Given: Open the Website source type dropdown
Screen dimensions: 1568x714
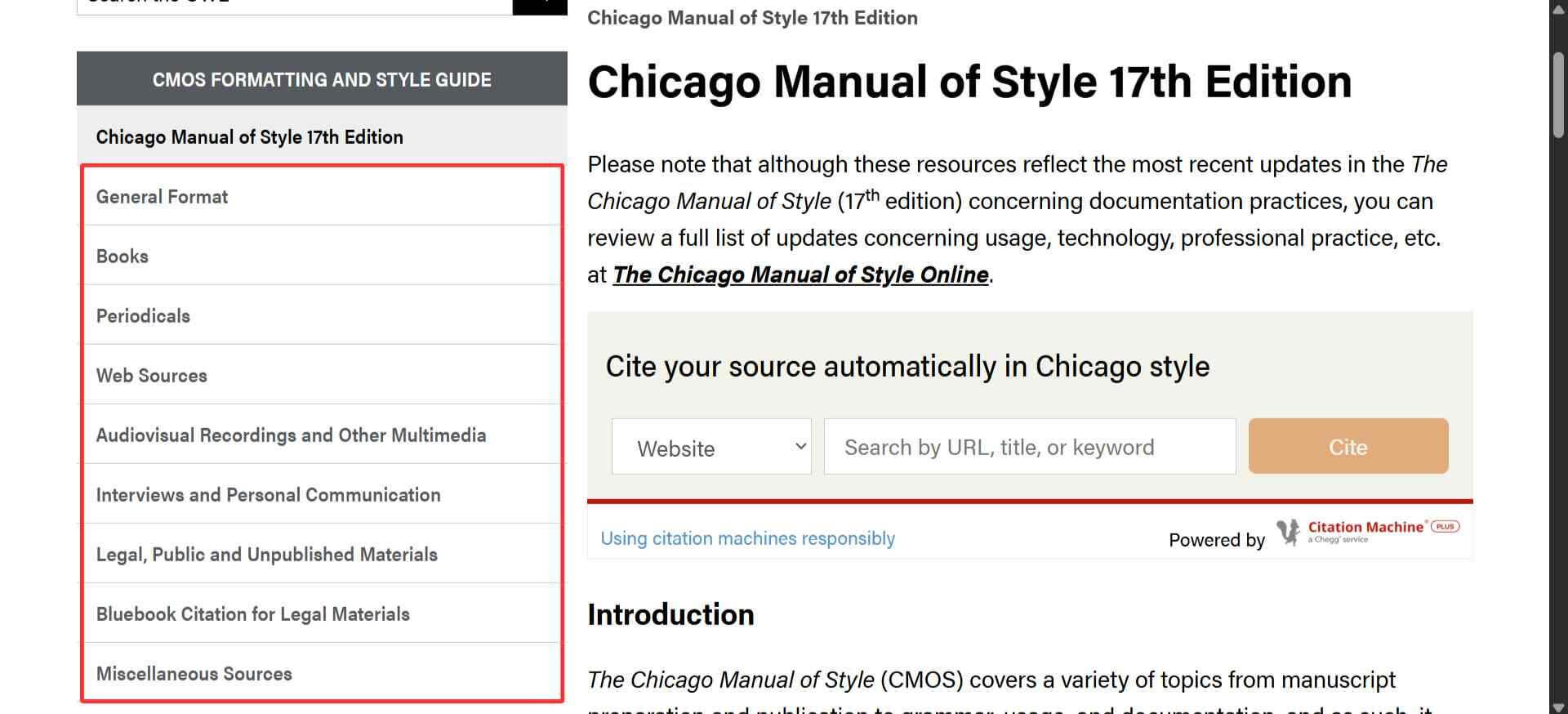Looking at the screenshot, I should click(x=710, y=447).
